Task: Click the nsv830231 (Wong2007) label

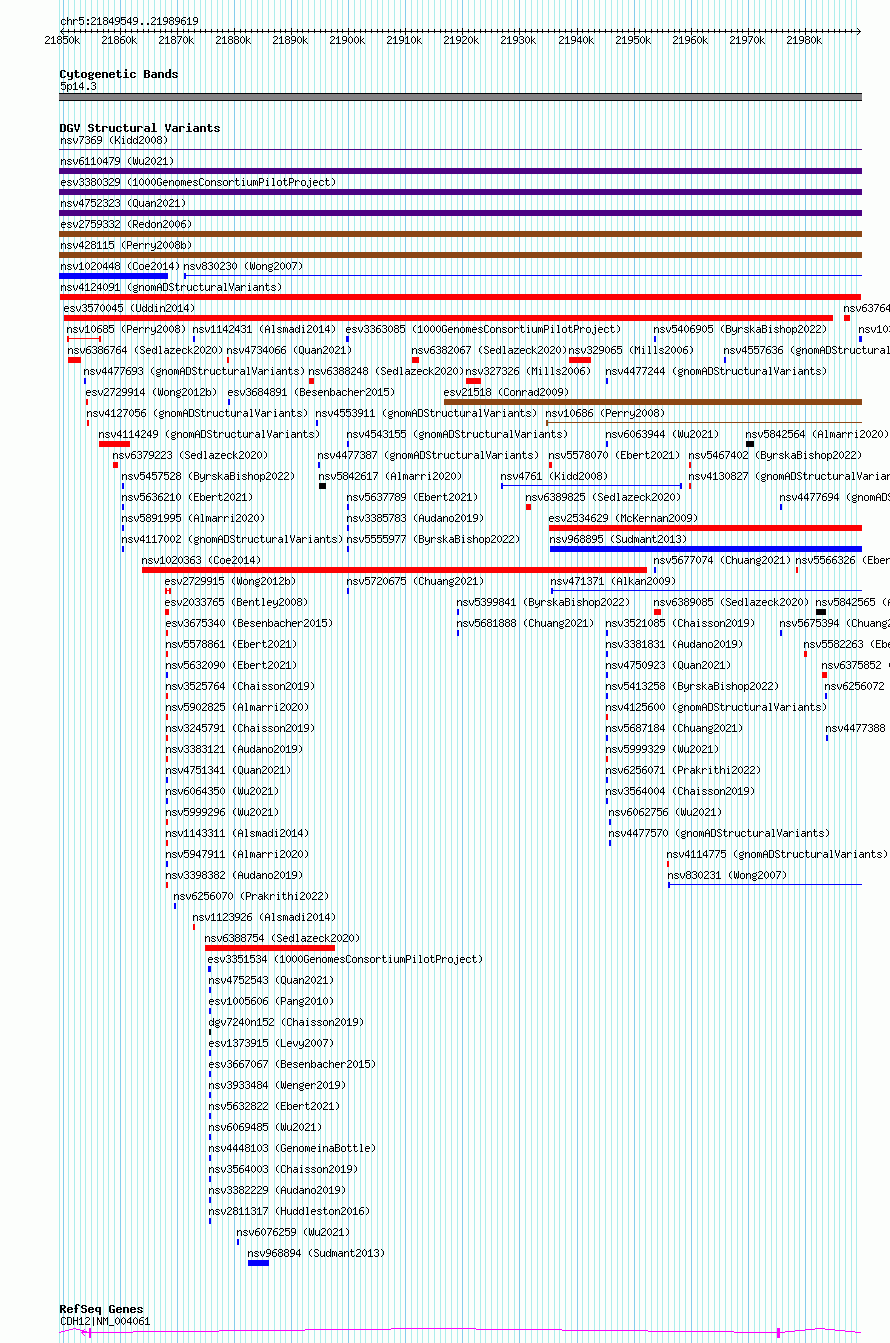Action: pyautogui.click(x=727, y=875)
